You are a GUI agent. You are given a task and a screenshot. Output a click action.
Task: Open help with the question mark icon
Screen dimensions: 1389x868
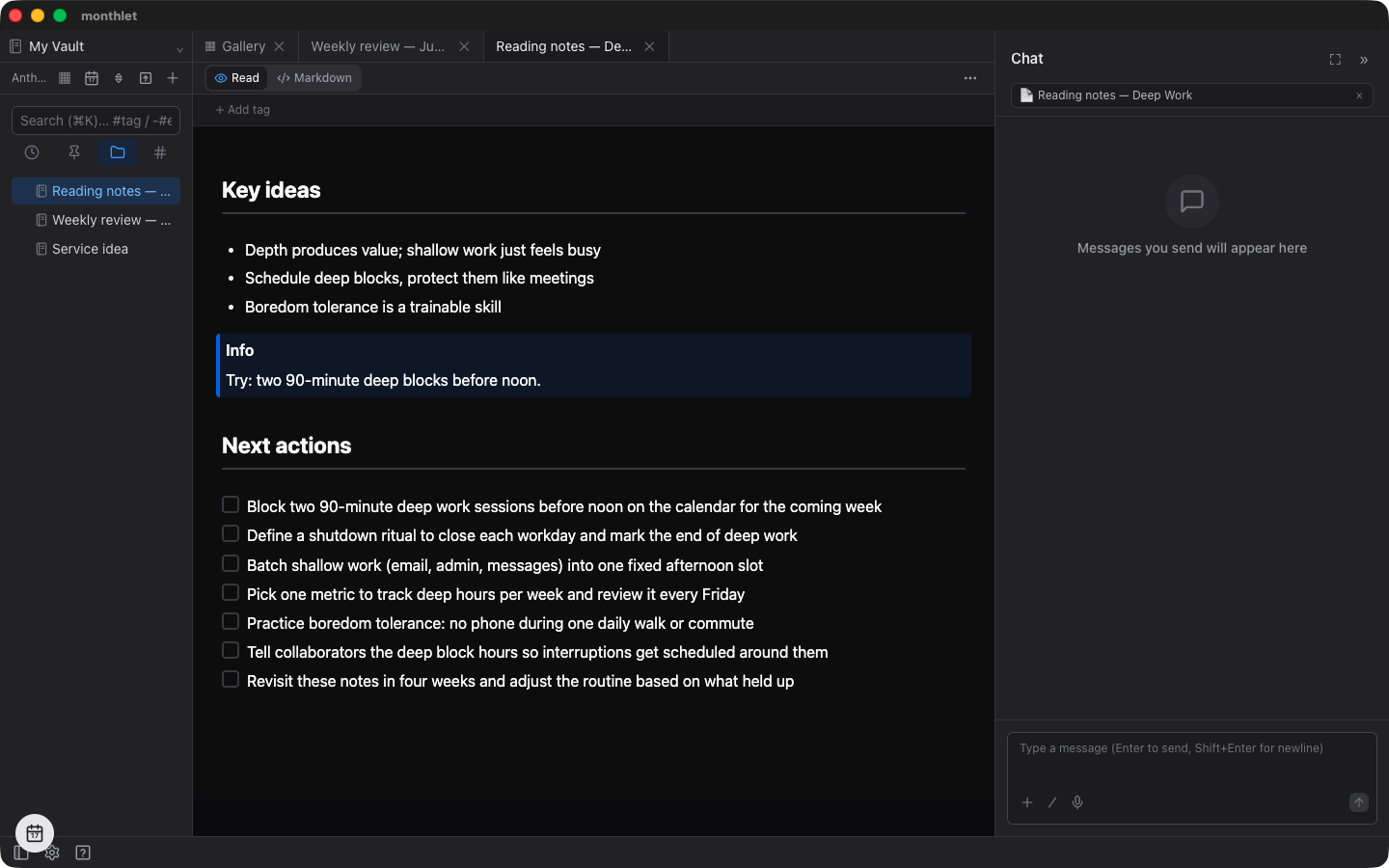(83, 853)
